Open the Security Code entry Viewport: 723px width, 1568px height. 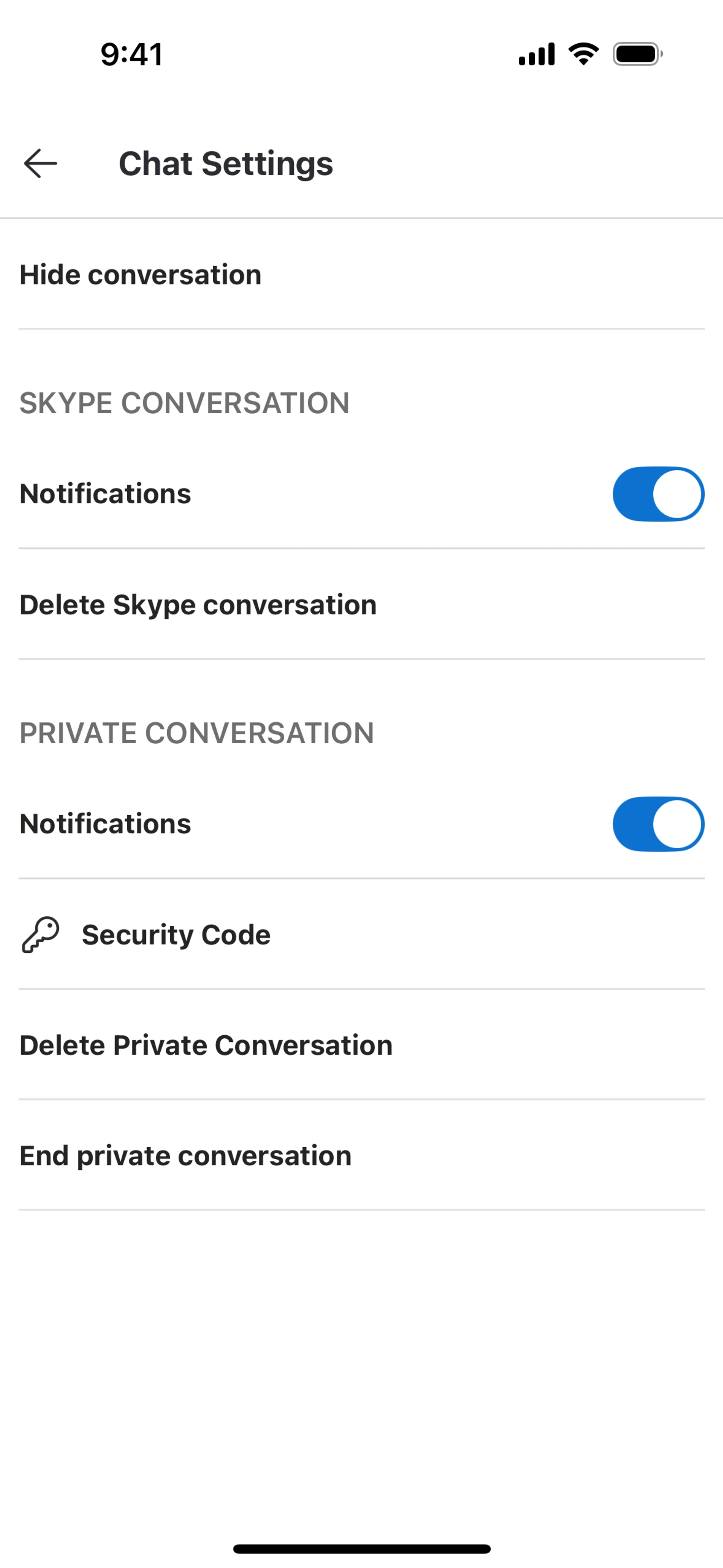click(177, 935)
